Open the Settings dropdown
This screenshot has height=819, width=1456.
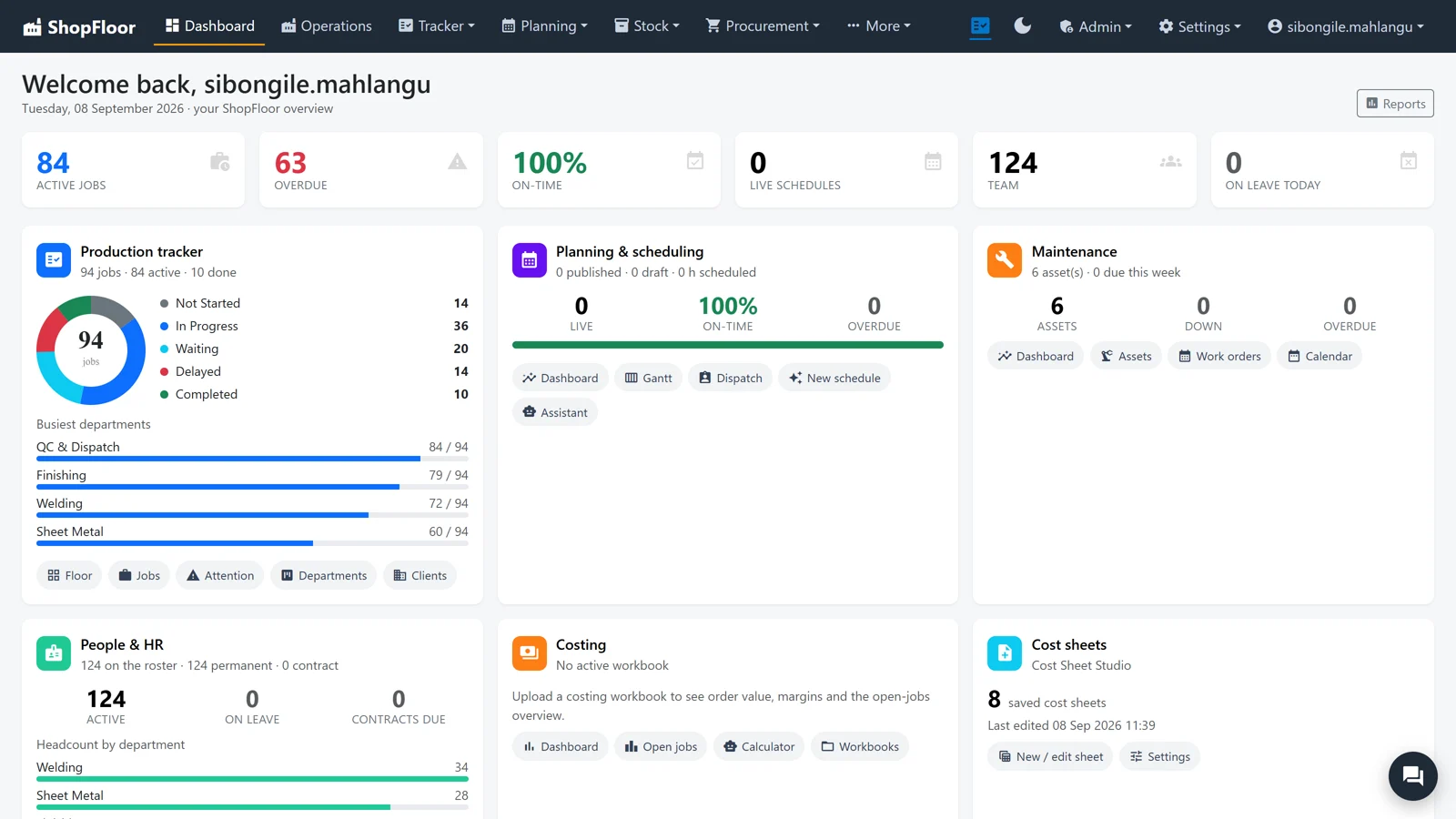(x=1199, y=26)
